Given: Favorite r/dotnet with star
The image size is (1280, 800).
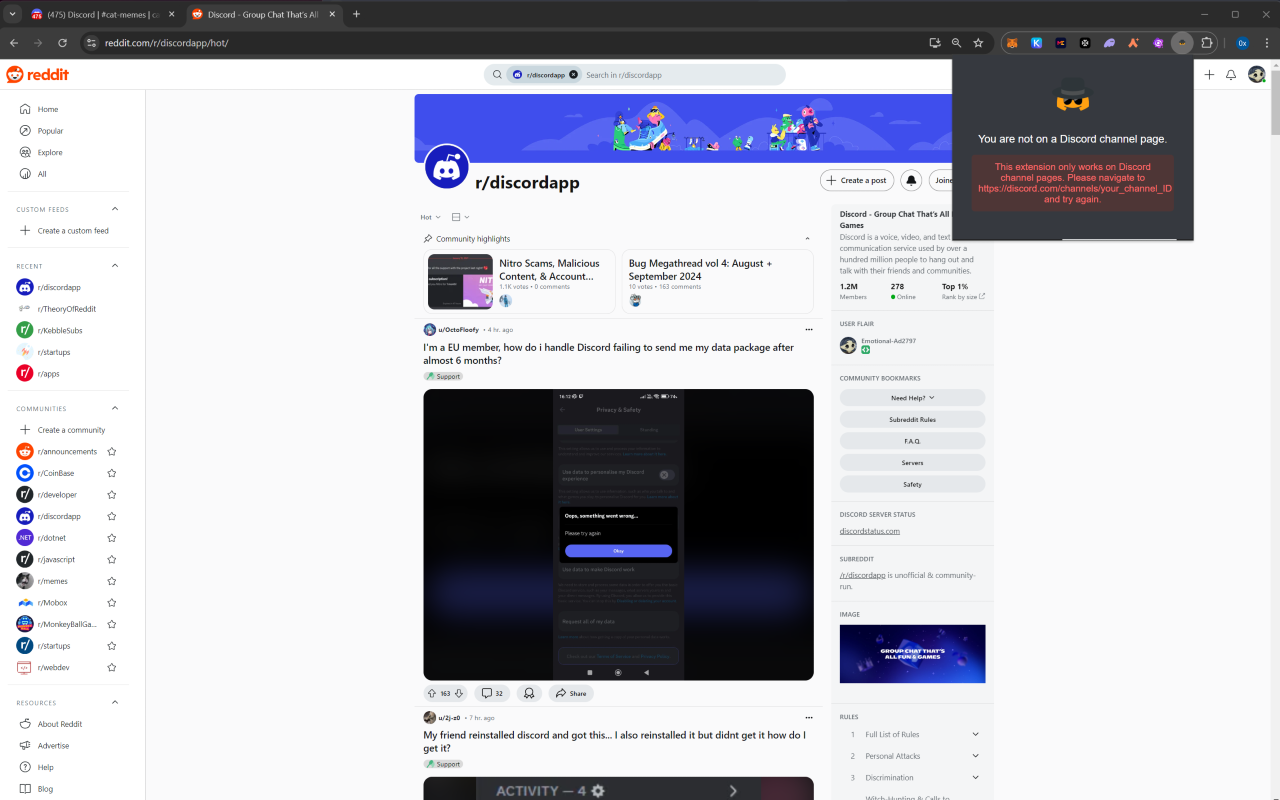Looking at the screenshot, I should pyautogui.click(x=112, y=538).
